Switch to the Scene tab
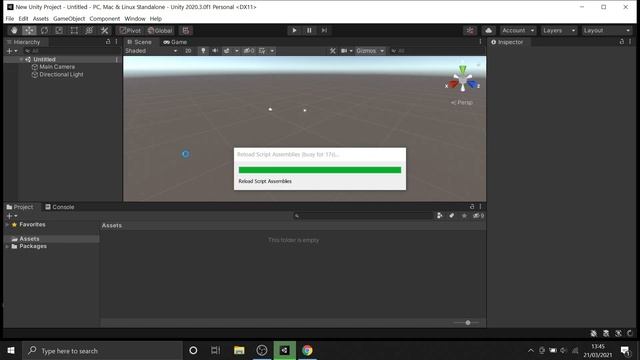 click(x=140, y=42)
